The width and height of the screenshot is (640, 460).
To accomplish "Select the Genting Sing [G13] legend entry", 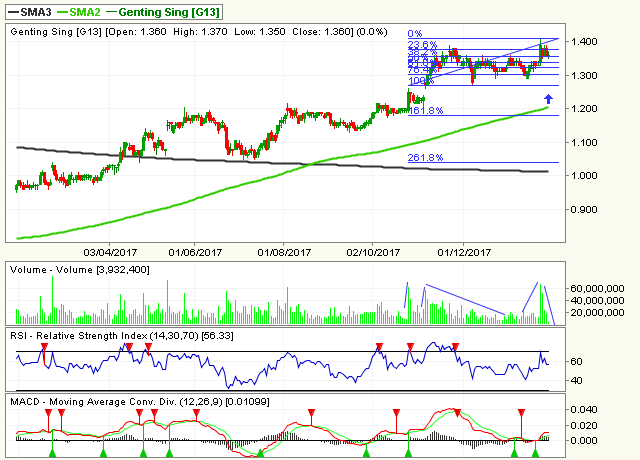I will 163,12.
